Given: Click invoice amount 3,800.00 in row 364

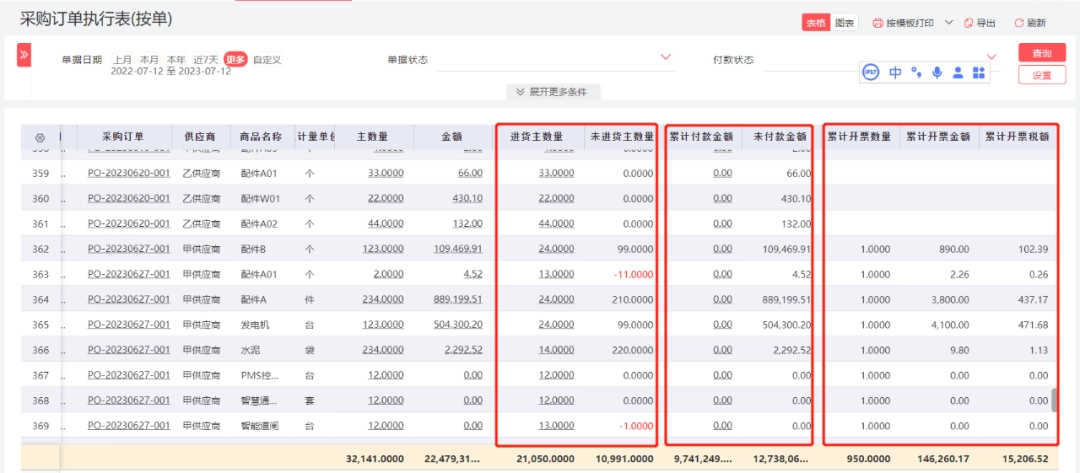Looking at the screenshot, I should click(952, 299).
